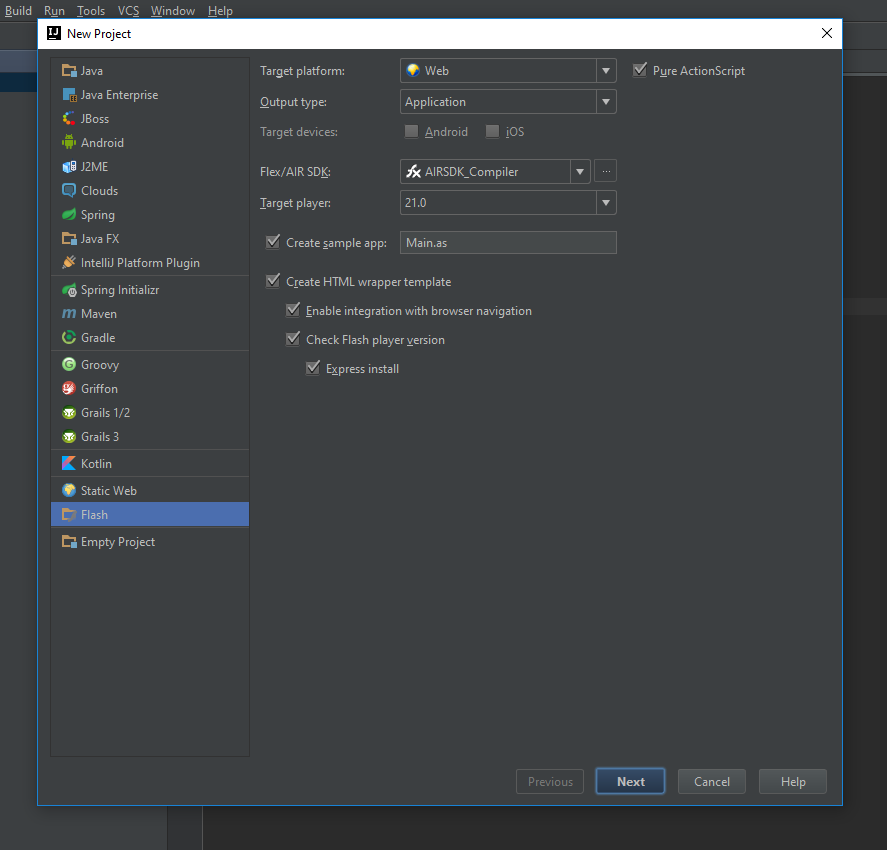Click the Next button
This screenshot has height=850, width=887.
[x=630, y=781]
